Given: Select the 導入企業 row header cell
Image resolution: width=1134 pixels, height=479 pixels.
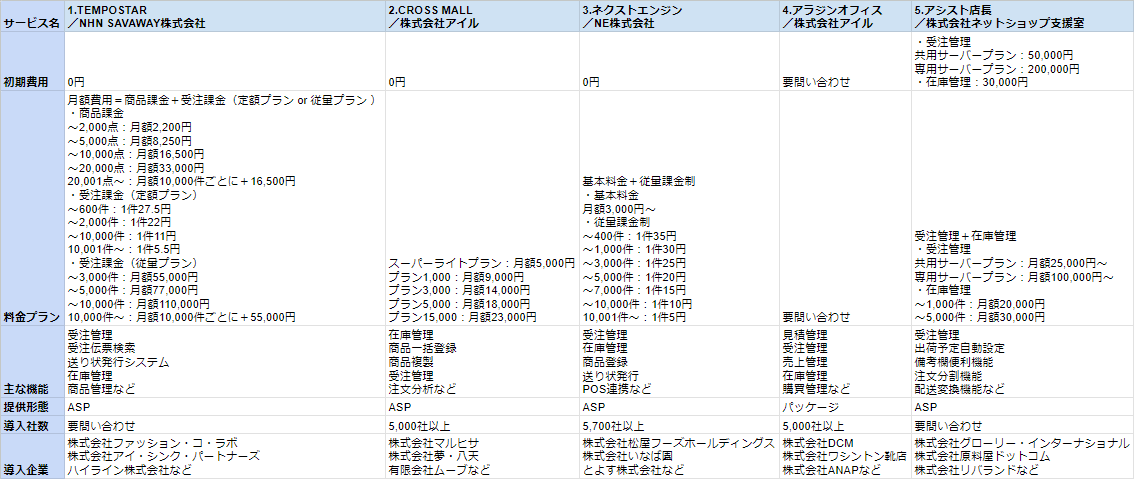Looking at the screenshot, I should tap(33, 457).
